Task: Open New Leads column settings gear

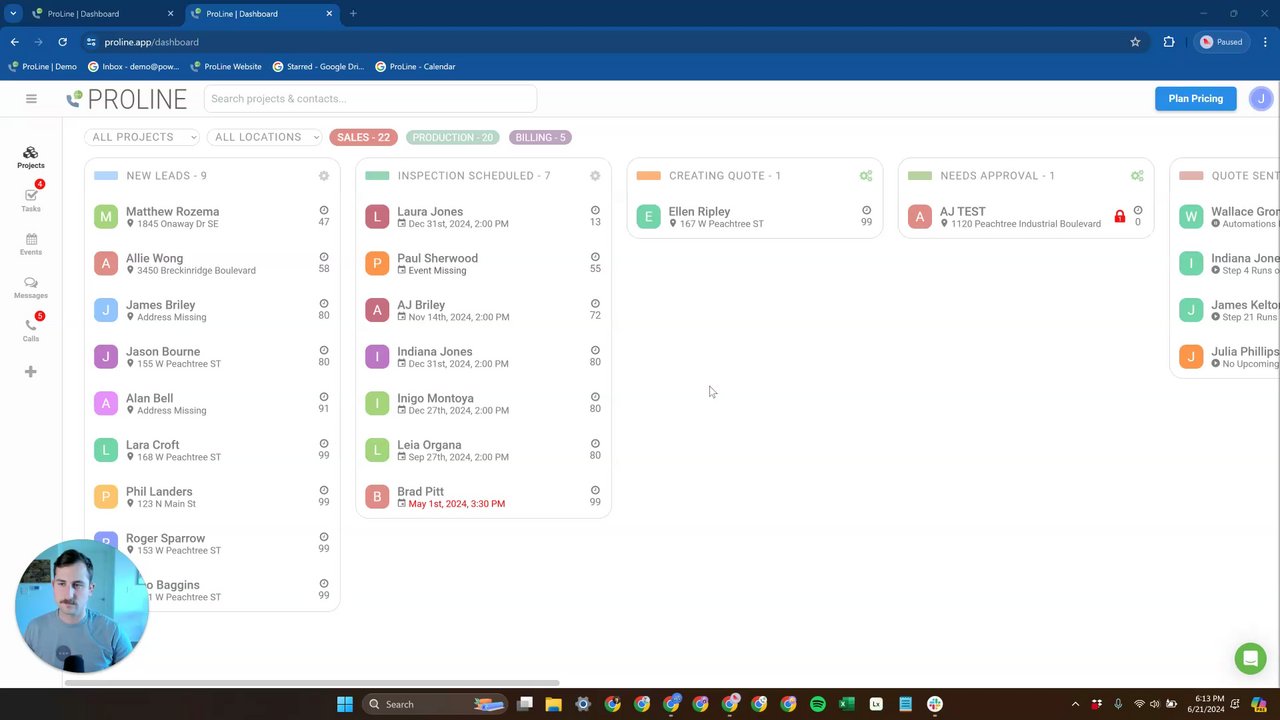Action: coord(324,176)
